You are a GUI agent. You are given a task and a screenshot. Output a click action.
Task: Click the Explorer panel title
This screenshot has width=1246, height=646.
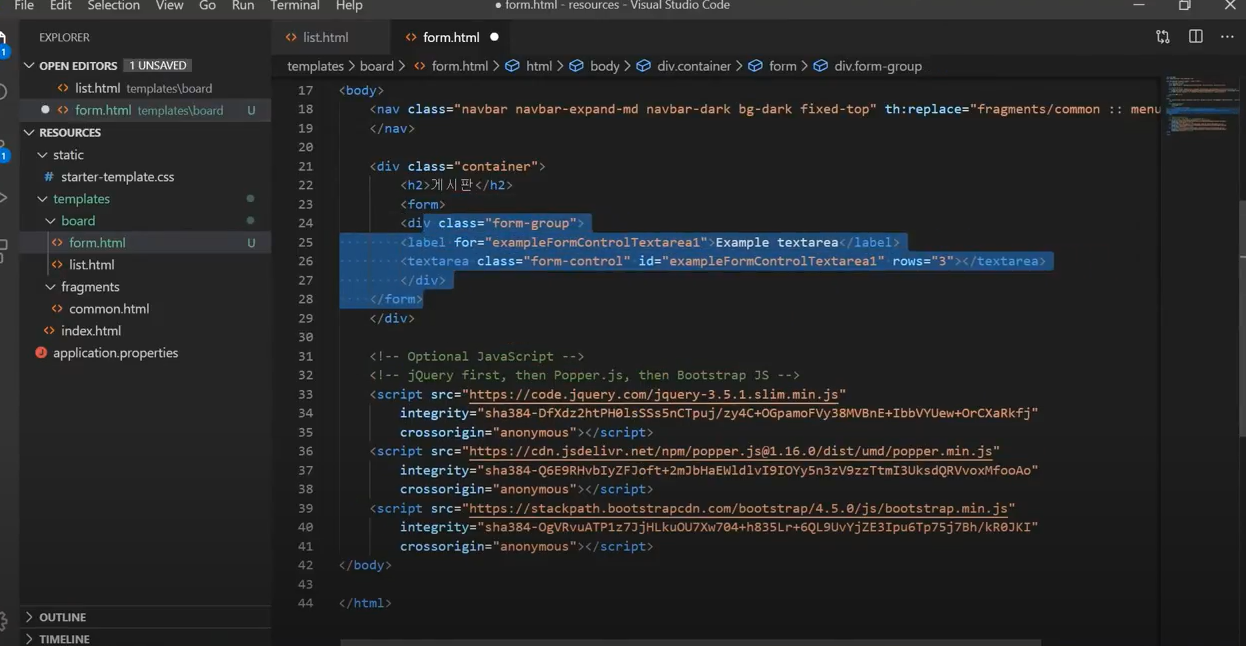(64, 37)
